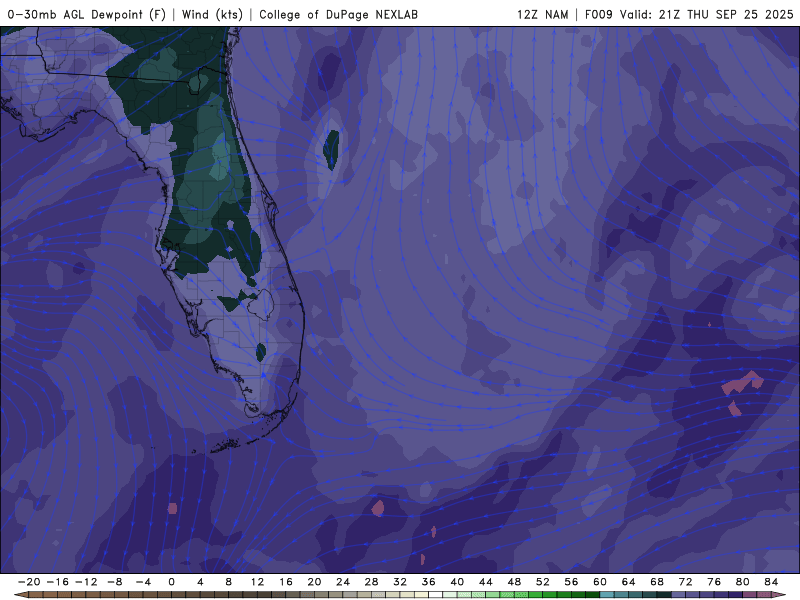Click the 84 value on the color scale
The image size is (800, 600).
click(771, 582)
